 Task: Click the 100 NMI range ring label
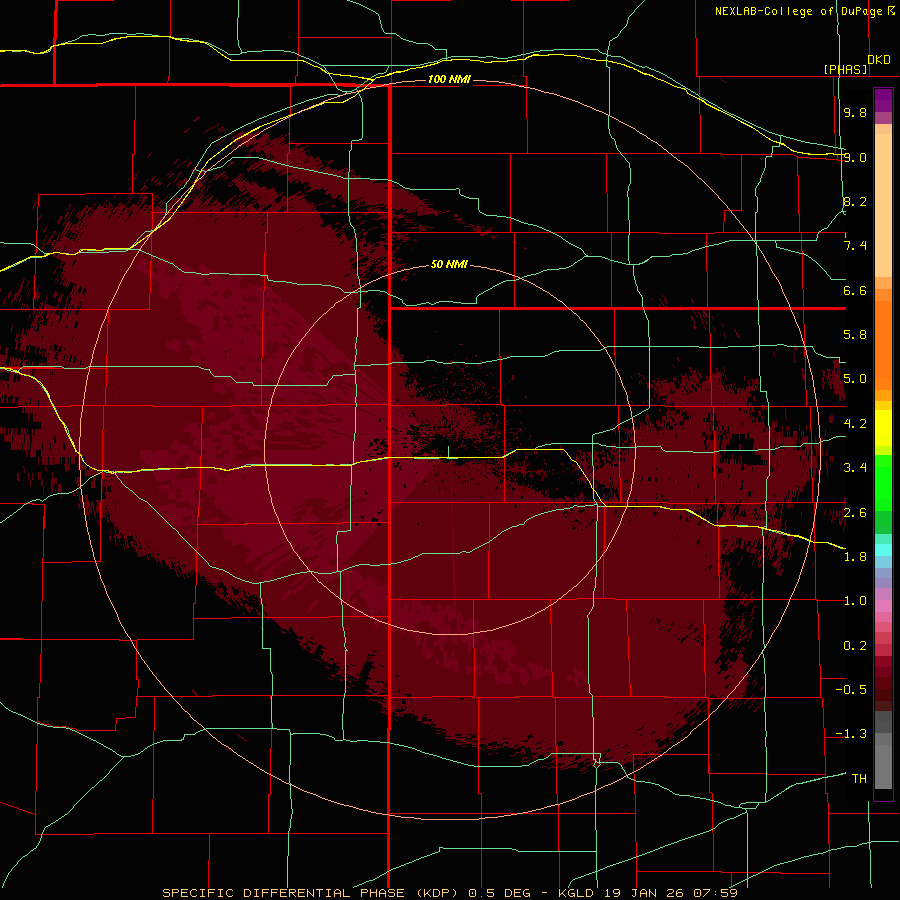449,79
